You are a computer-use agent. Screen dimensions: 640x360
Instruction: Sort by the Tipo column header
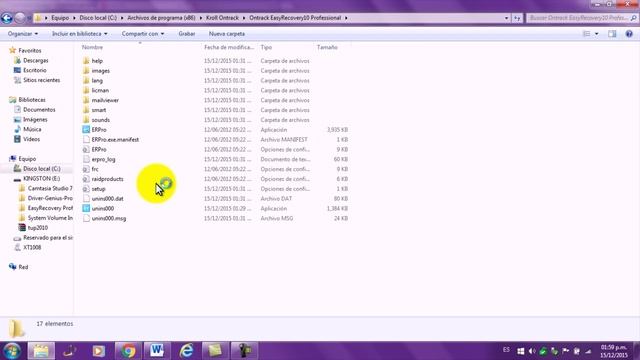pyautogui.click(x=266, y=47)
